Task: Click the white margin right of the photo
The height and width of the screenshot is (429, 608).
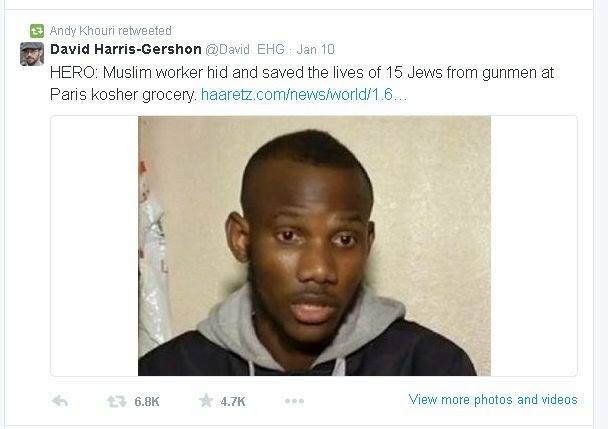Action: pos(534,246)
